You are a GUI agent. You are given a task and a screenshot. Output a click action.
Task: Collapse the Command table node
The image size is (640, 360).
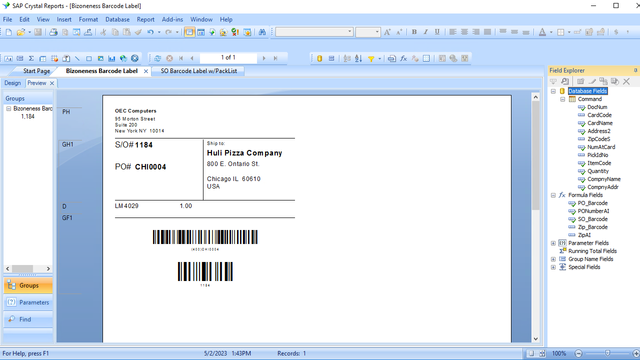coord(562,99)
